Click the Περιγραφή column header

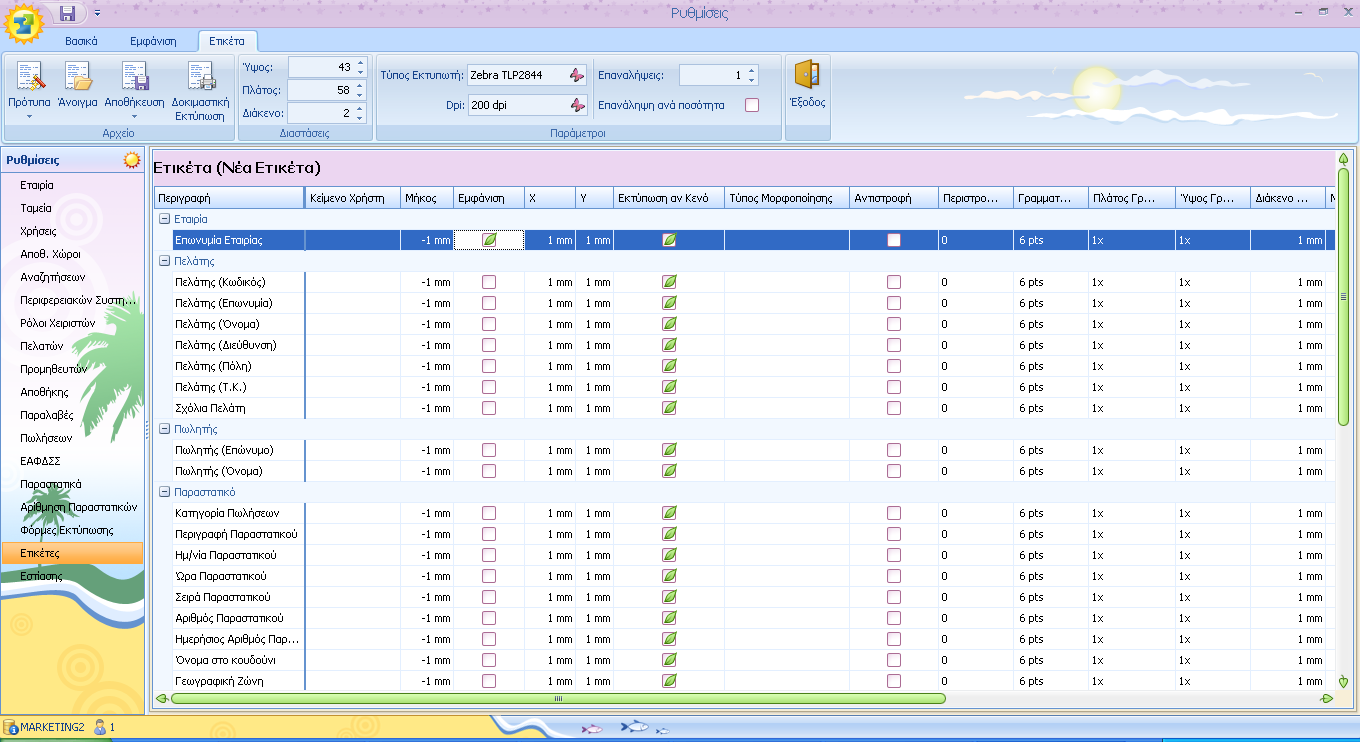pyautogui.click(x=229, y=198)
